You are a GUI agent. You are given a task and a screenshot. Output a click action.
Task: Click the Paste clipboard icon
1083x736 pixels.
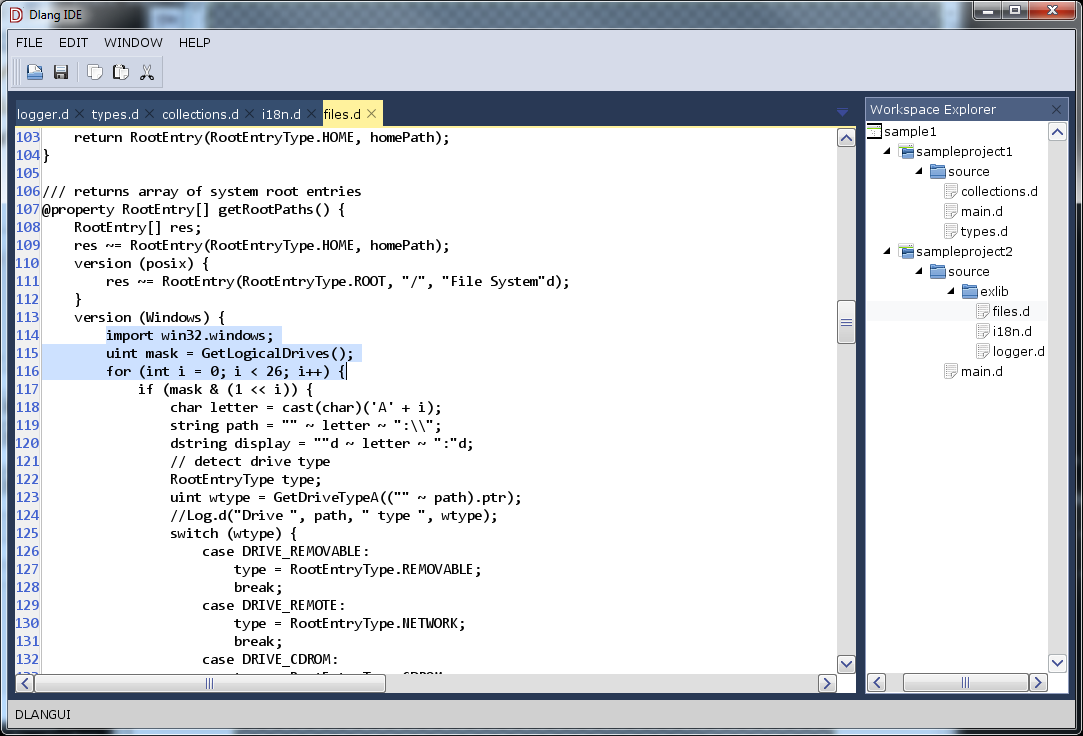[x=121, y=72]
